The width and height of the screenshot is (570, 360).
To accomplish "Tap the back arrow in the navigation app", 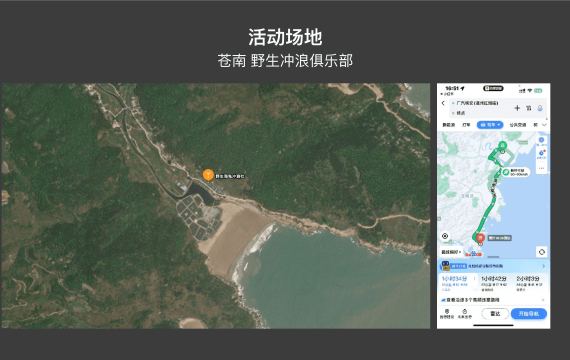I will coord(443,103).
